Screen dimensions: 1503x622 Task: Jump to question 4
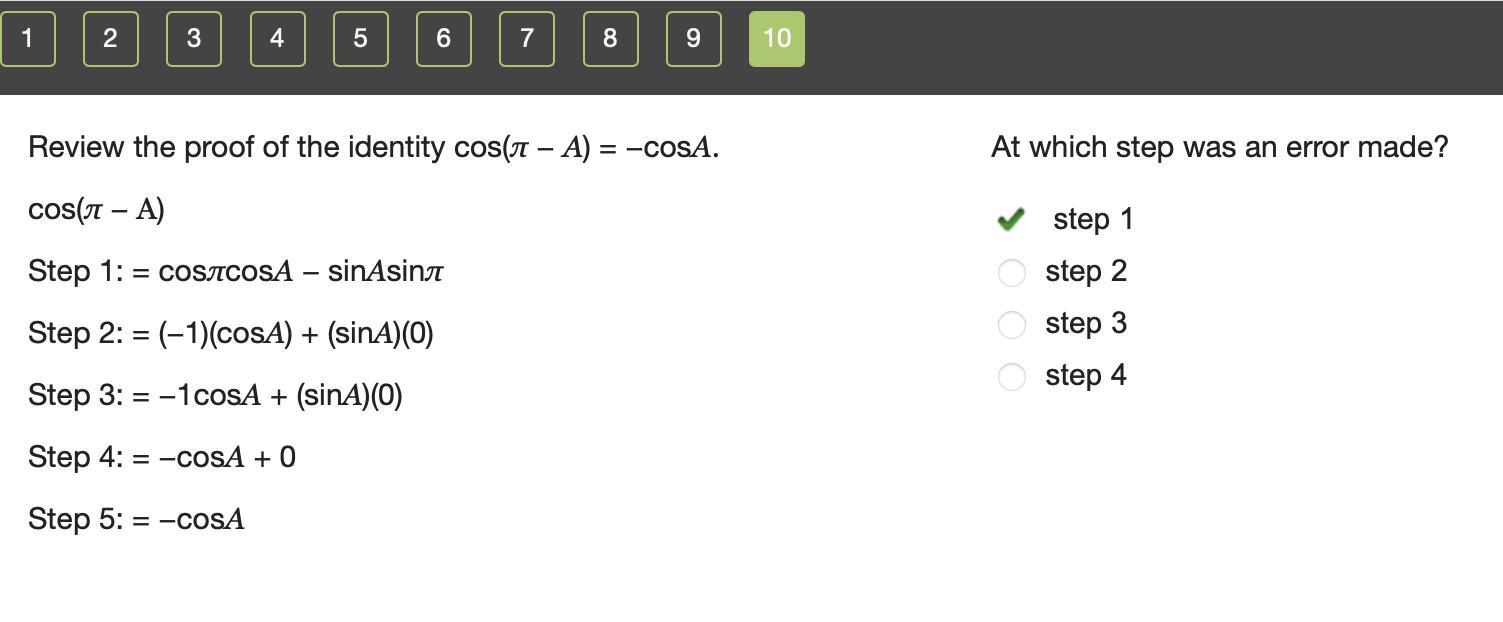pos(277,39)
